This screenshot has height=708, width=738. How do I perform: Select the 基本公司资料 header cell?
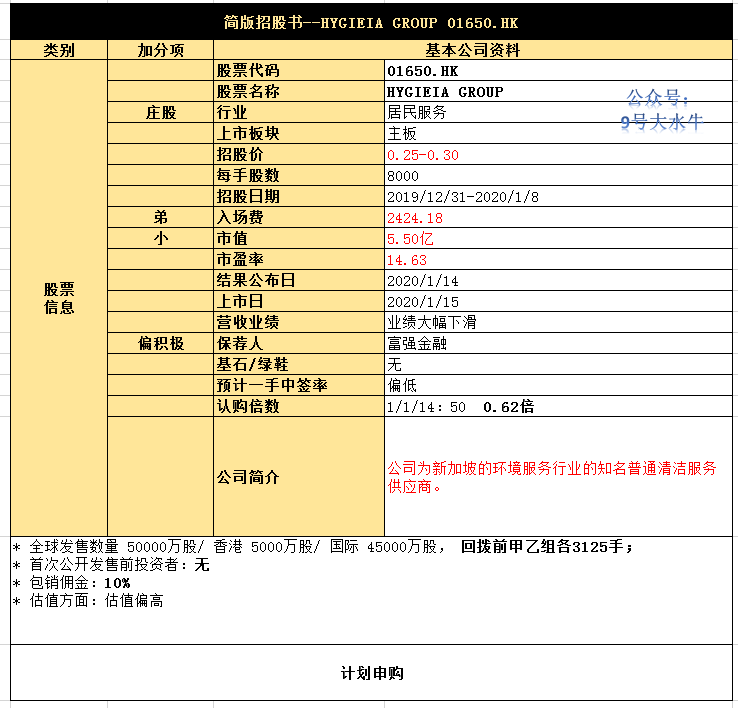coord(473,50)
